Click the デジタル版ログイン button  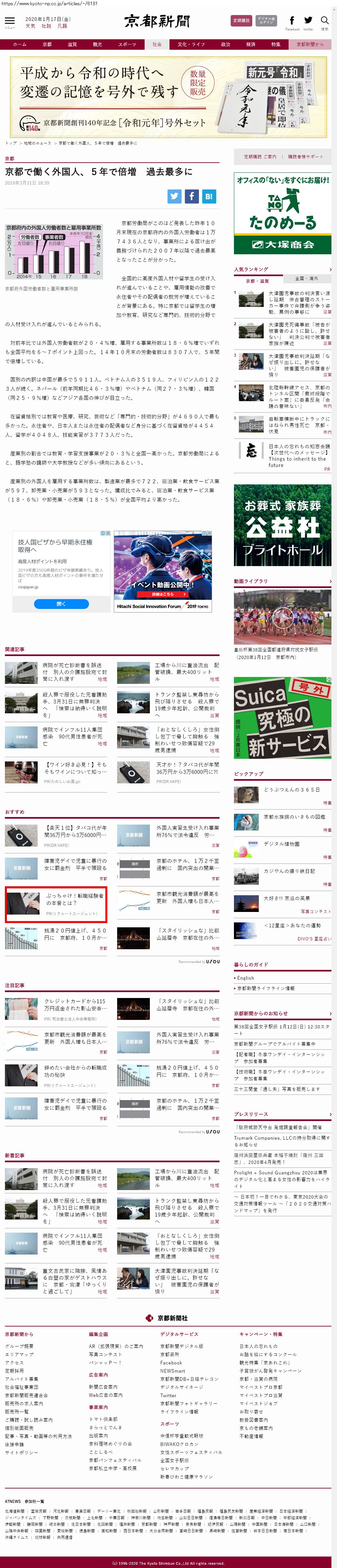coord(266,21)
